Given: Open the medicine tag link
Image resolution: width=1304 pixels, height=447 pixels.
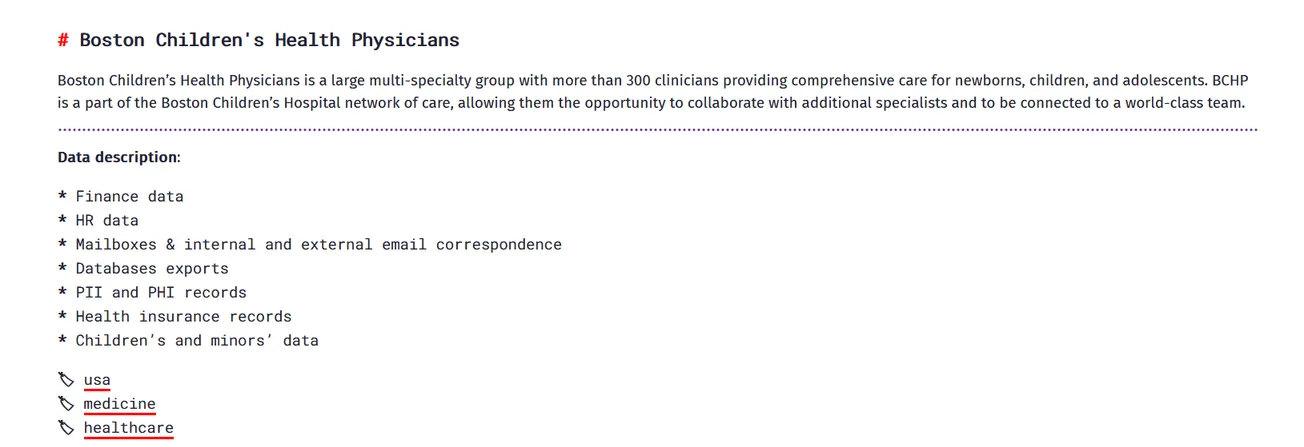Looking at the screenshot, I should (119, 404).
